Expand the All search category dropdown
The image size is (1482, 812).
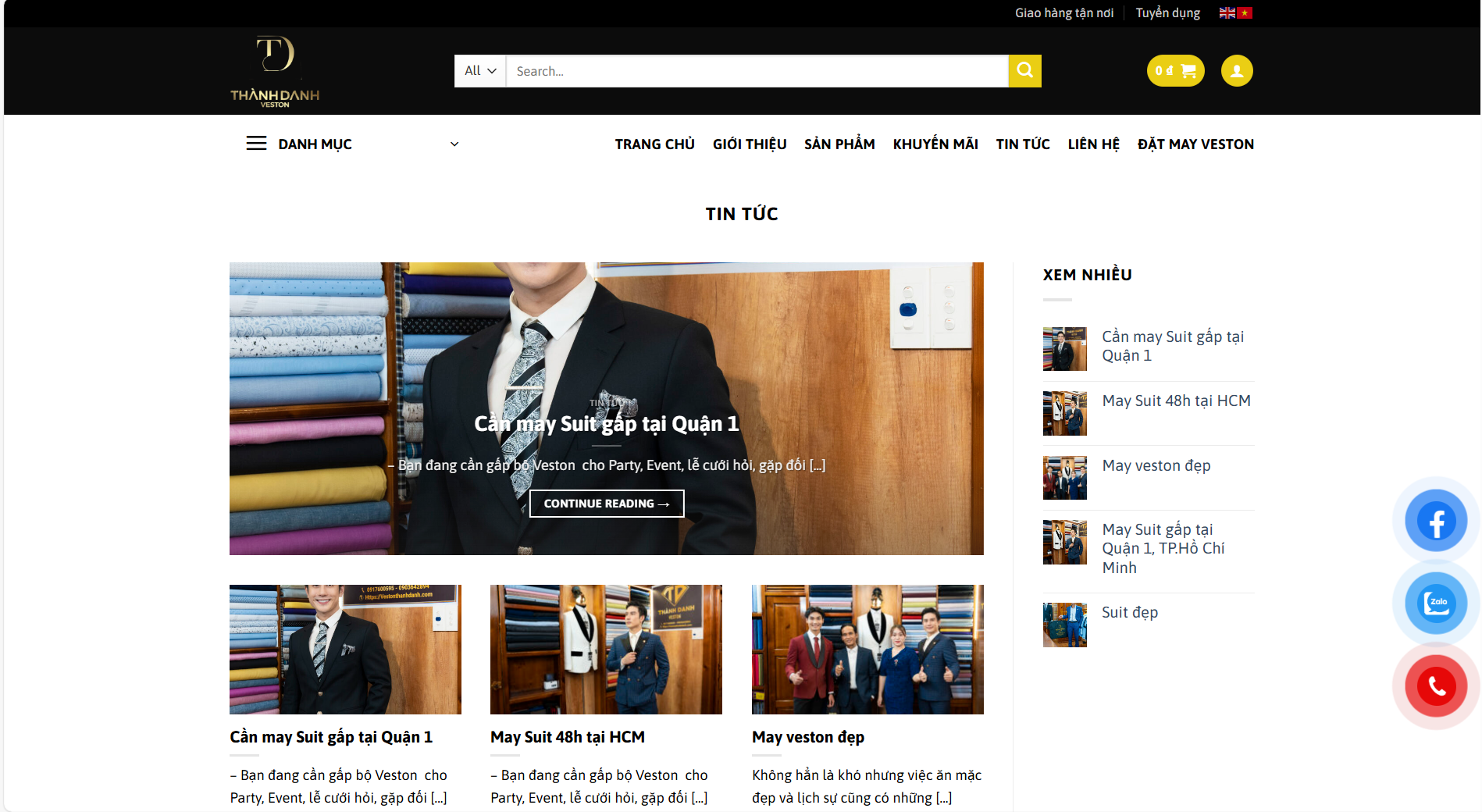[480, 71]
